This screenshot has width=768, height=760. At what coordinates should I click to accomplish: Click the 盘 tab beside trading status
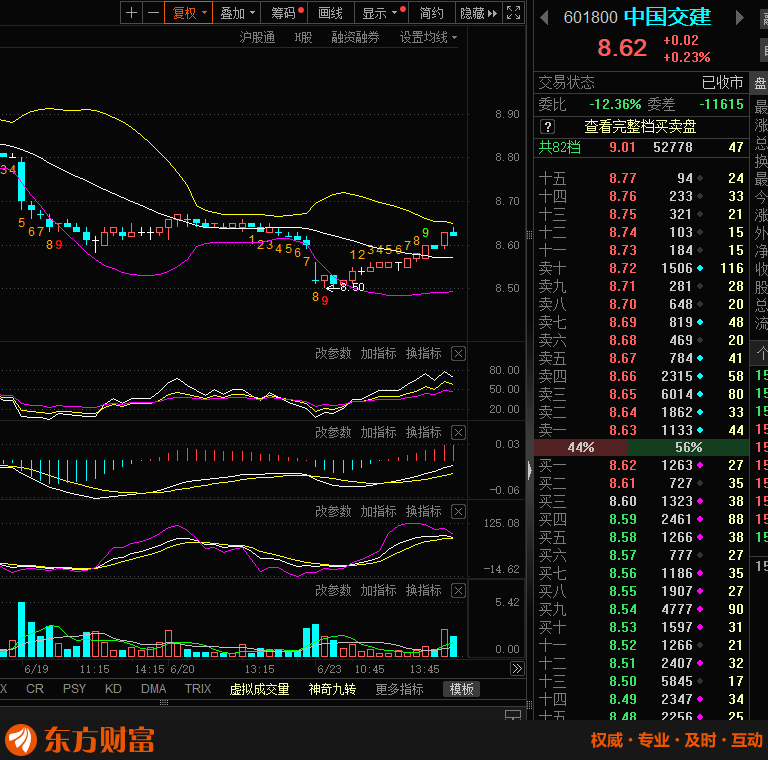click(x=760, y=83)
